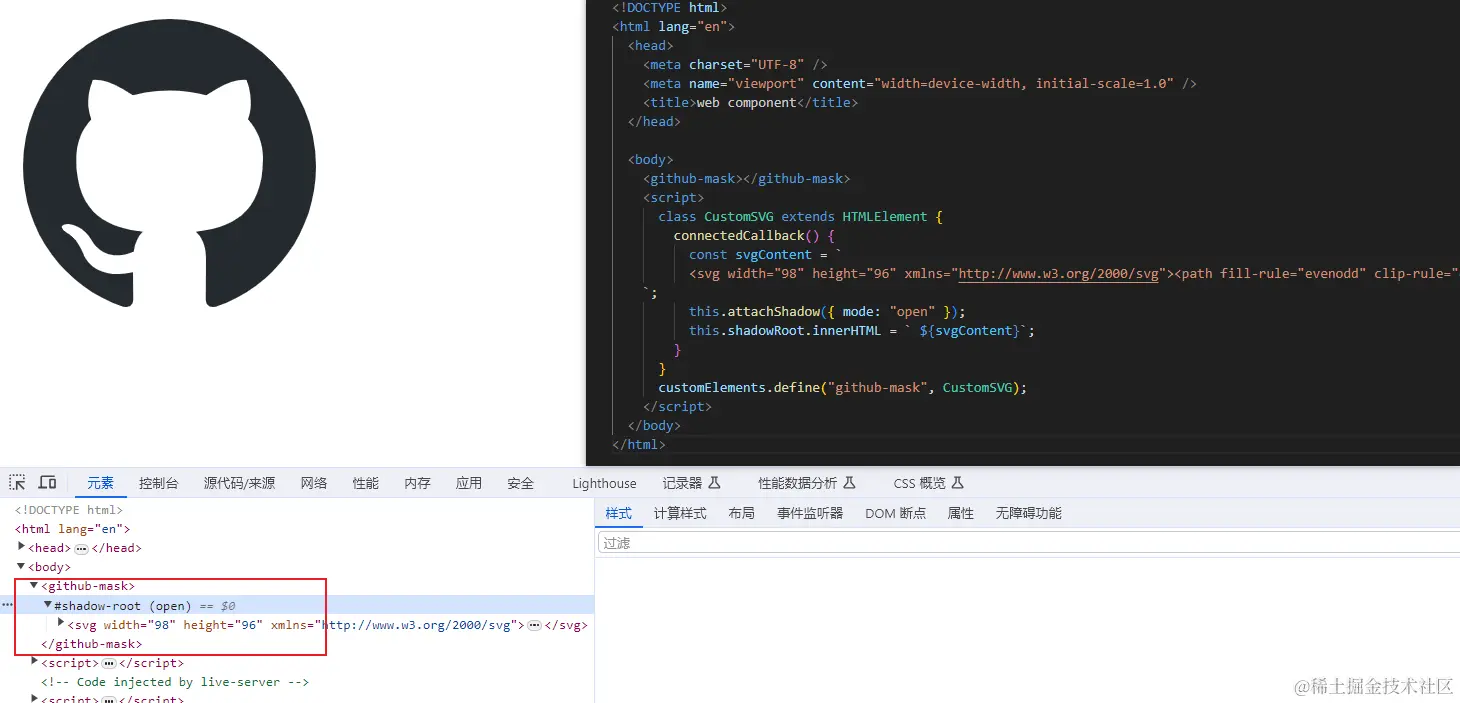
Task: Select the <!DOCTYPE html> row in DOM tree
Action: pos(69,510)
